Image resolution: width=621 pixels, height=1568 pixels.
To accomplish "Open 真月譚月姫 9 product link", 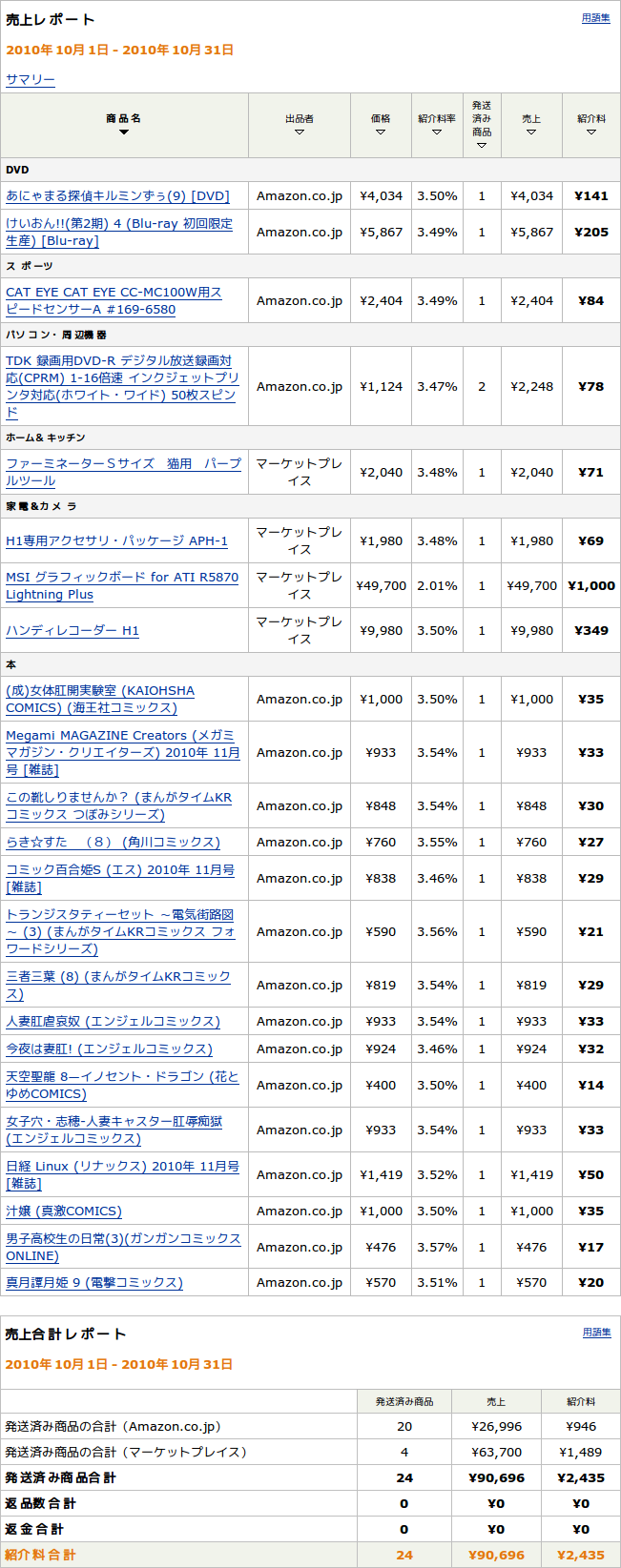I will [94, 1283].
